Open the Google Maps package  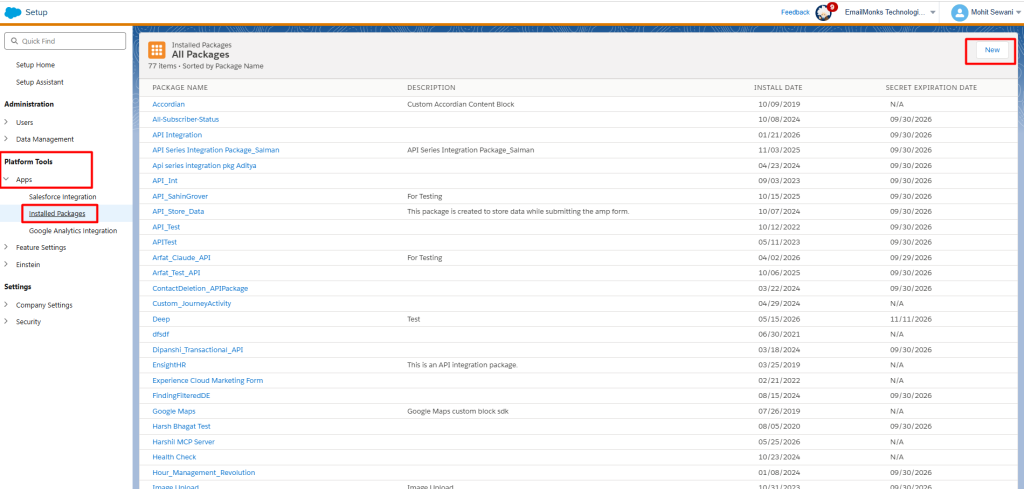(x=174, y=411)
